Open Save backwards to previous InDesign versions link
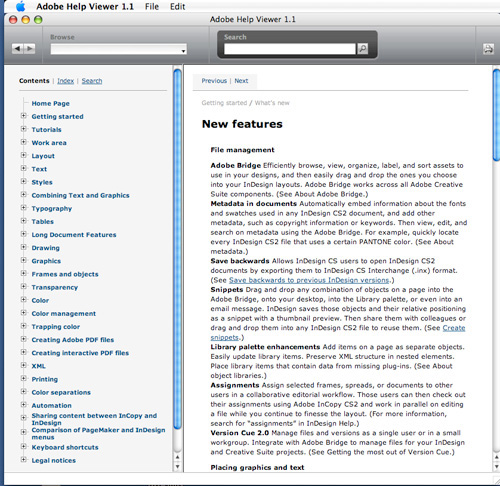This screenshot has width=500, height=486. point(309,280)
